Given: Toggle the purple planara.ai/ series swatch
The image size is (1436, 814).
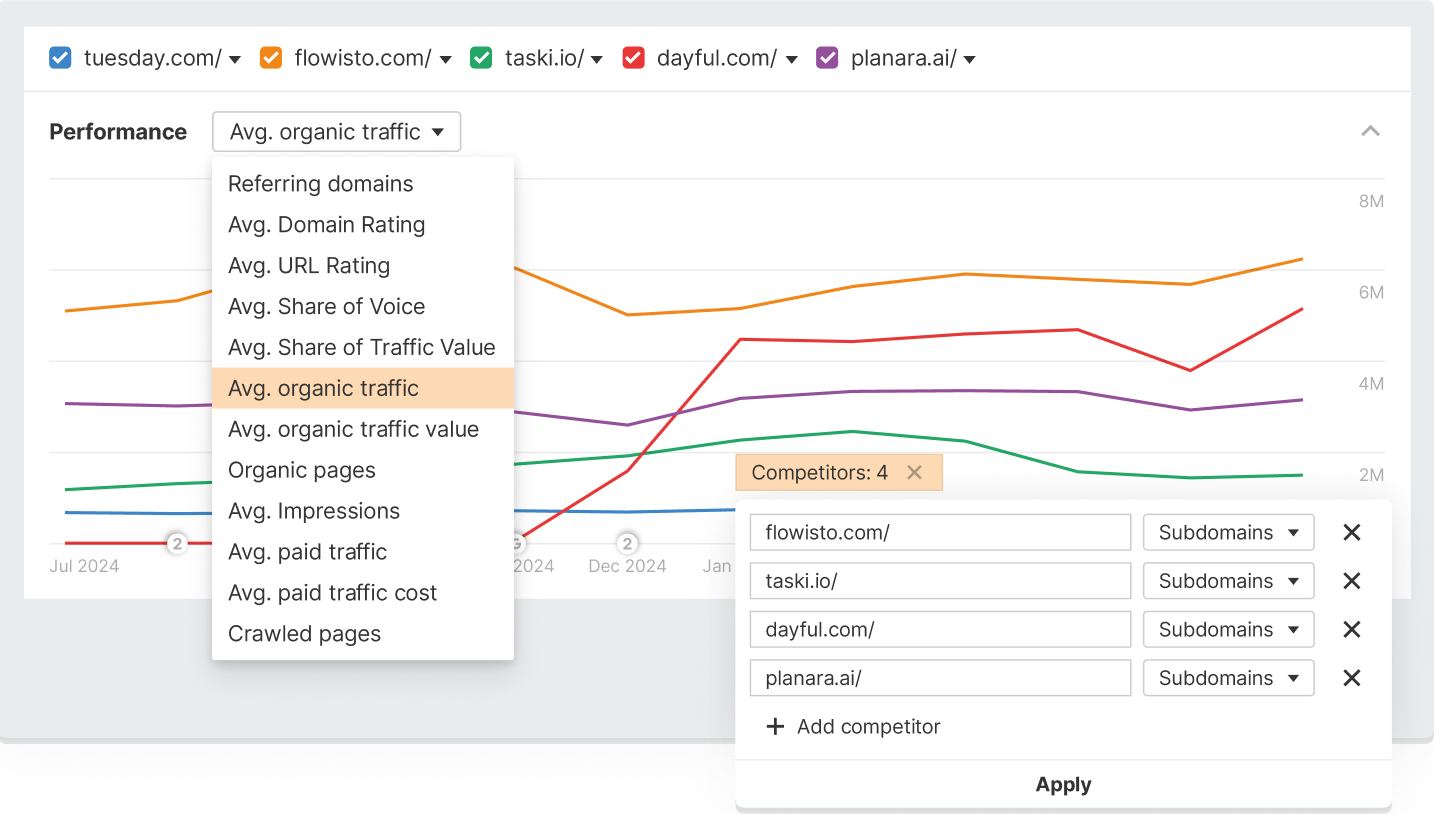Looking at the screenshot, I should 827,58.
